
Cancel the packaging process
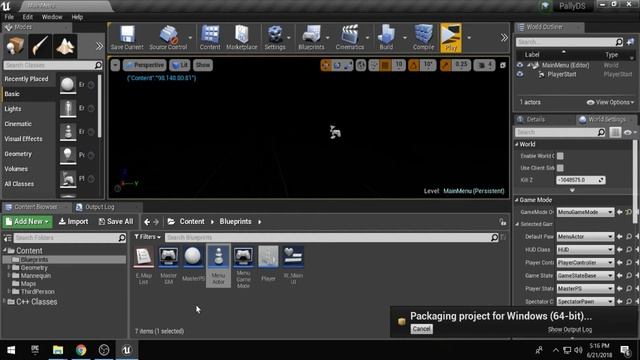point(421,329)
